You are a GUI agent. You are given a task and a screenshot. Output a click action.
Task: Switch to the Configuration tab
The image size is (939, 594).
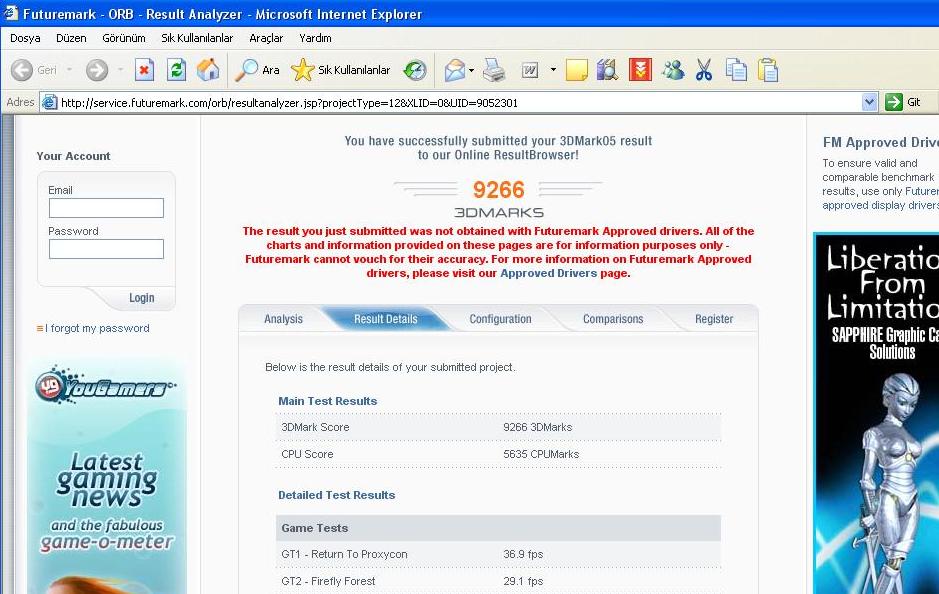click(x=500, y=319)
